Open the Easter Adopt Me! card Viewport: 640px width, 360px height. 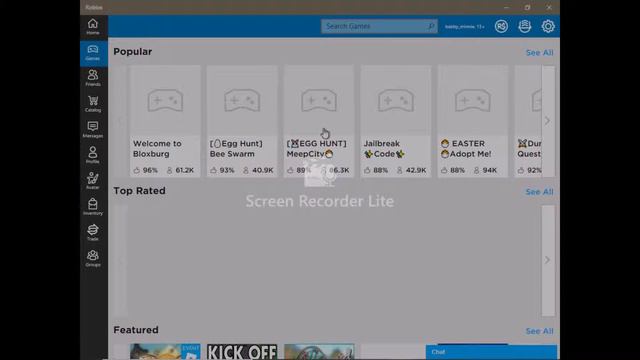pos(473,121)
